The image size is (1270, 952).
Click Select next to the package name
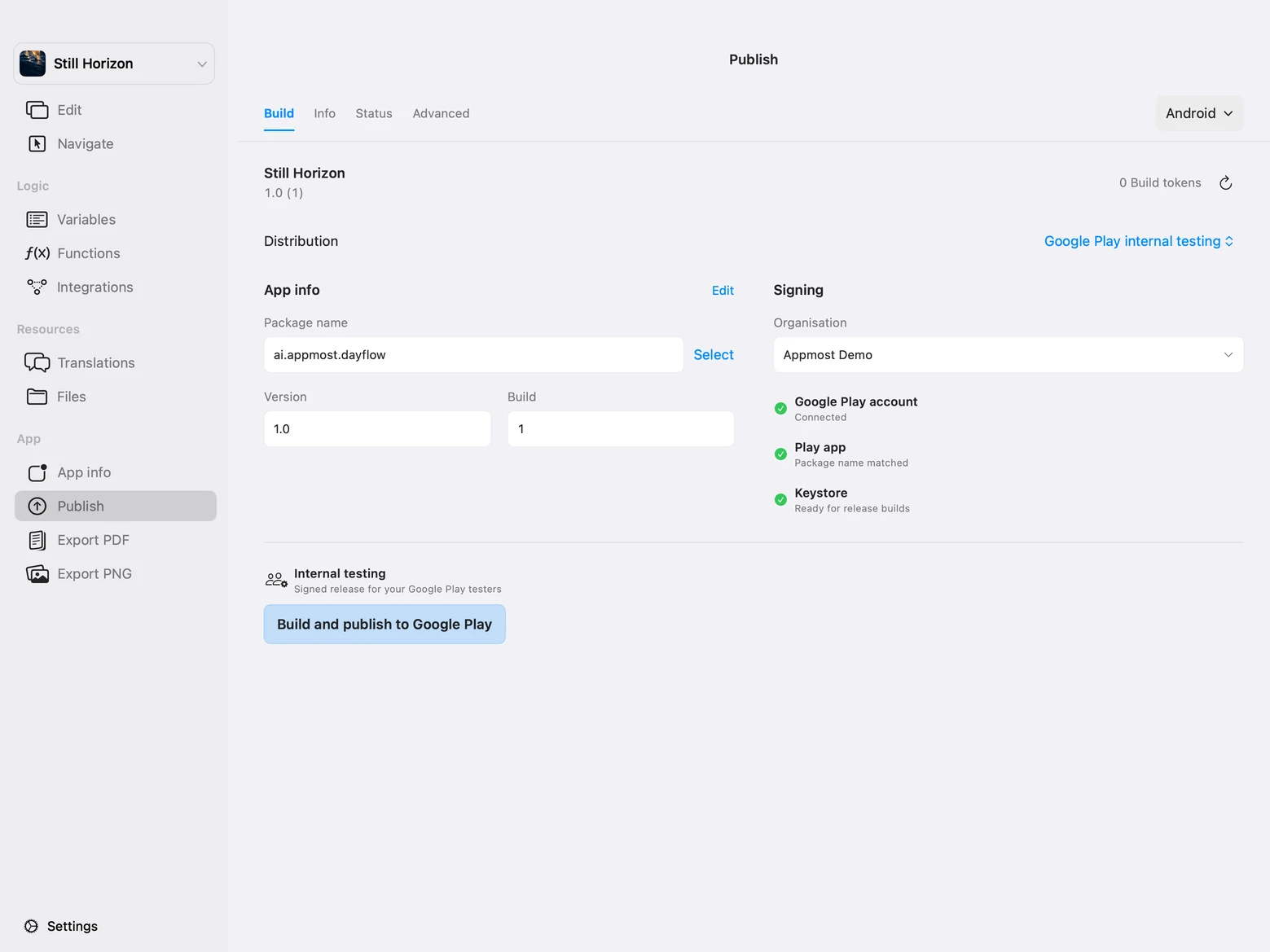tap(714, 355)
